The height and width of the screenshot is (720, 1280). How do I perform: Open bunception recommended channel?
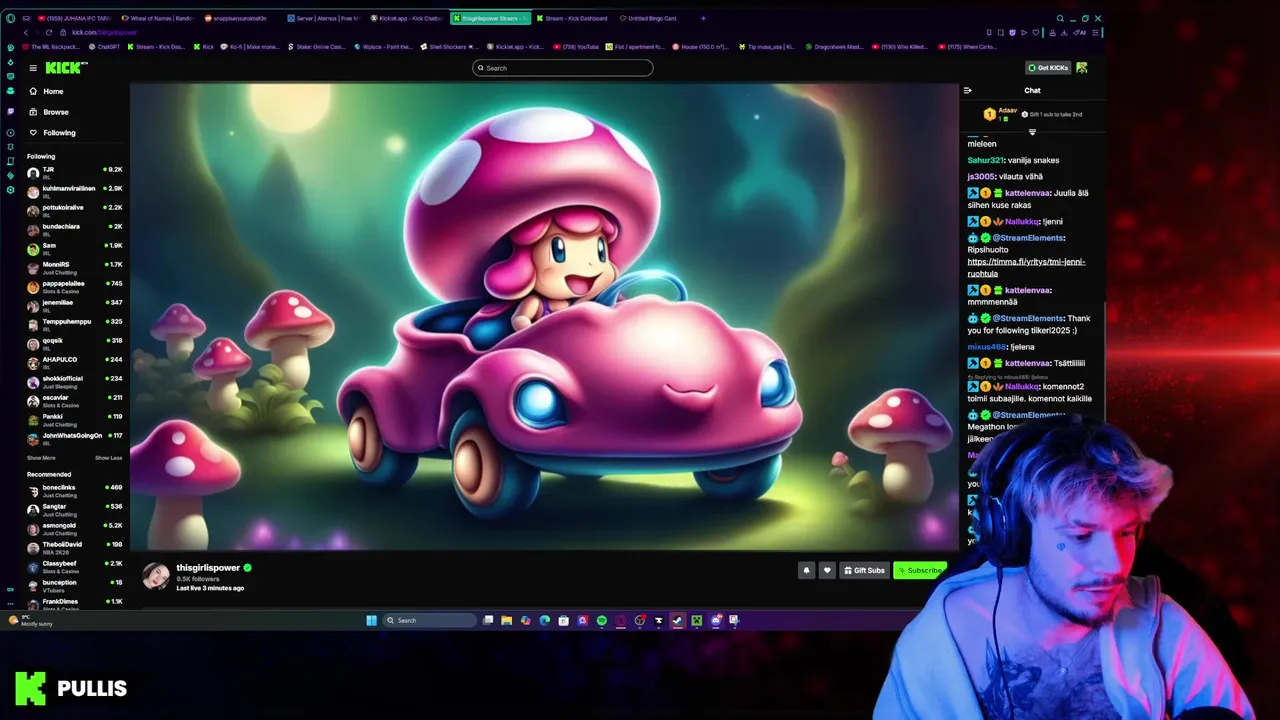coord(75,585)
